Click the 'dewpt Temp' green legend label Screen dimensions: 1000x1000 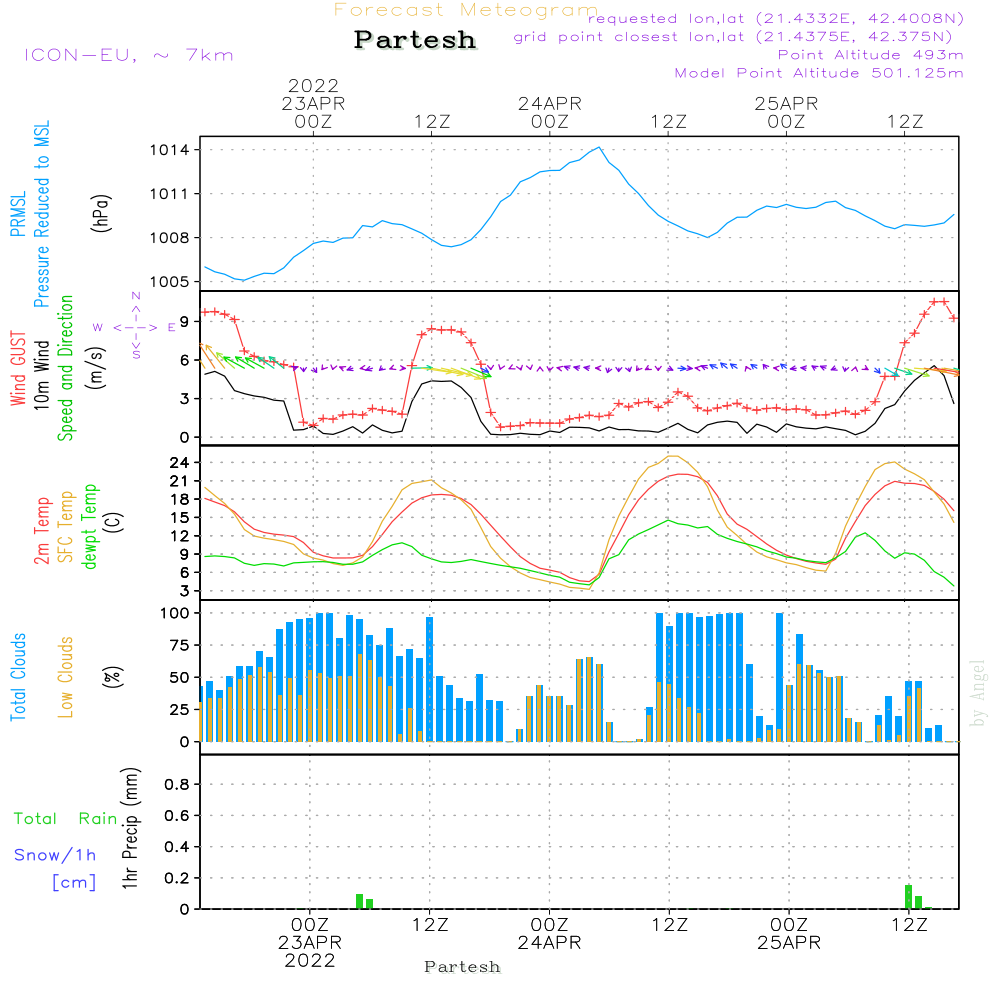coord(89,526)
